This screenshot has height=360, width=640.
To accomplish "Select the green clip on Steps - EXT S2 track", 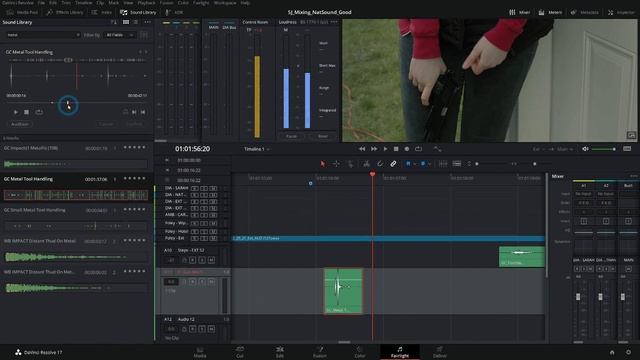I will [522, 257].
